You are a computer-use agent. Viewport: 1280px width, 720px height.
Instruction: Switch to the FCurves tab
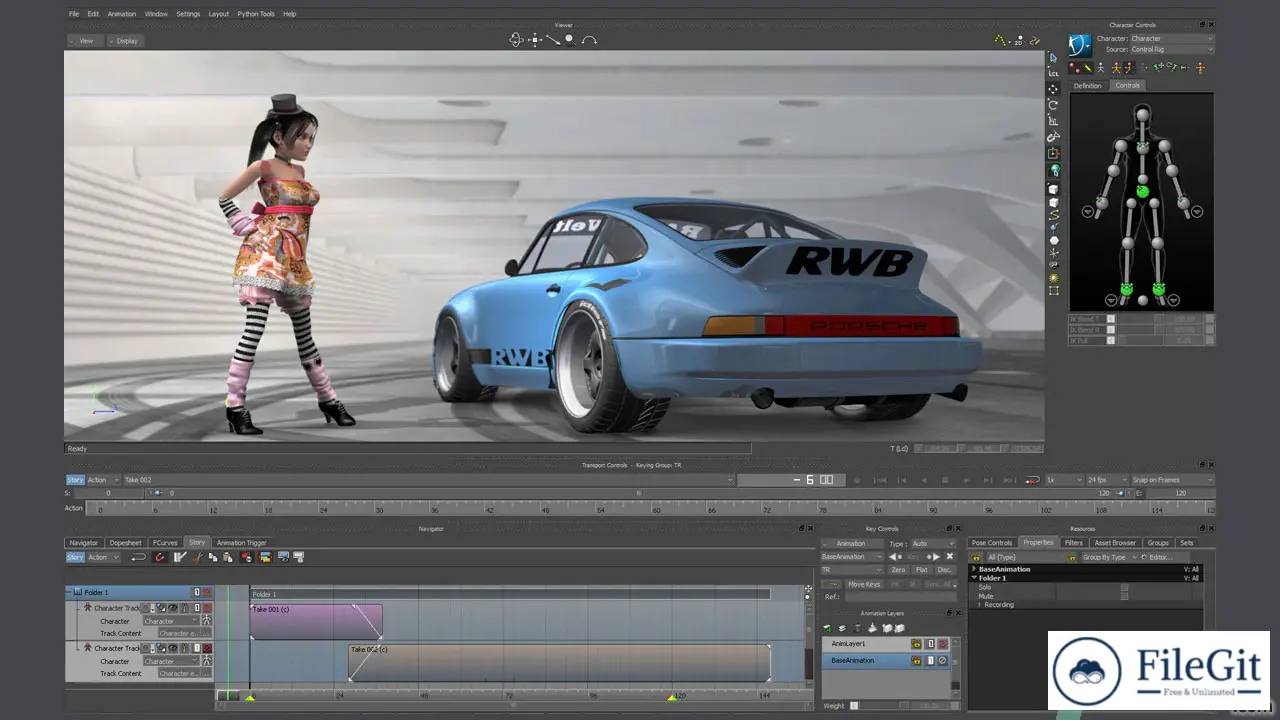(x=165, y=543)
